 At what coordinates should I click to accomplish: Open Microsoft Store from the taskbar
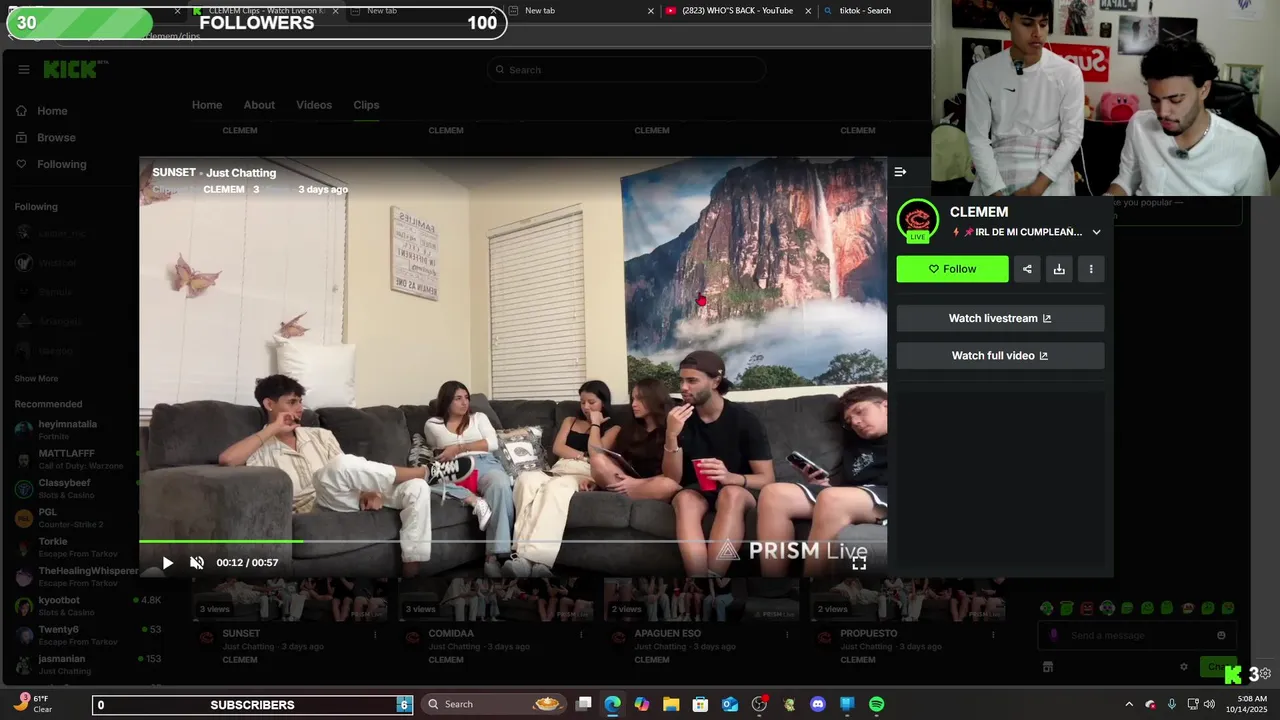tap(700, 704)
